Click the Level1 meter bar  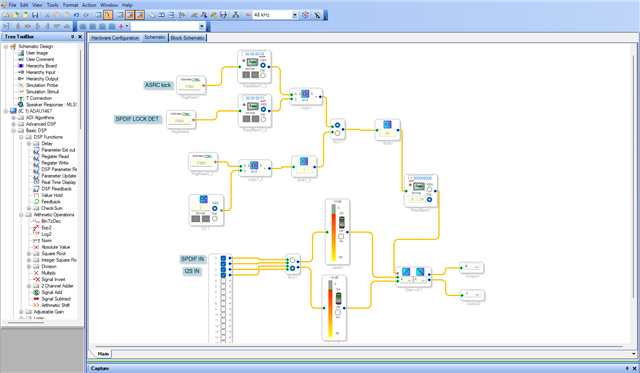pos(333,233)
